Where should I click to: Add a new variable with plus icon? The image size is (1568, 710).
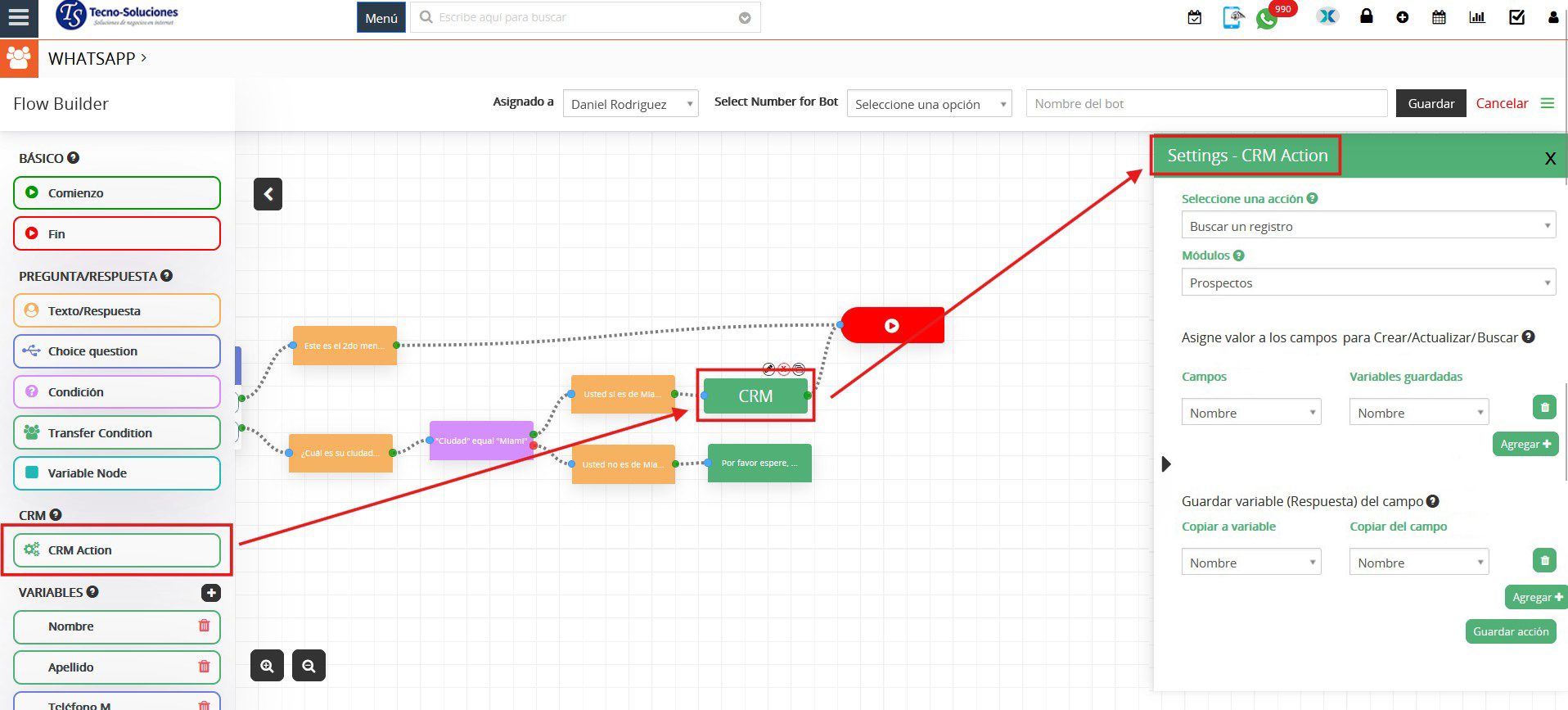[x=210, y=592]
